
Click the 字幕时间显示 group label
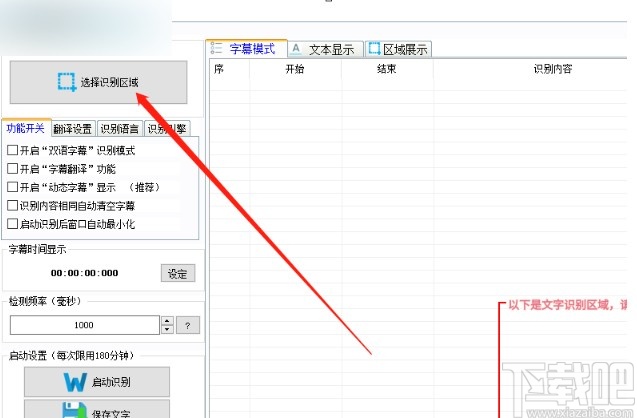37,249
